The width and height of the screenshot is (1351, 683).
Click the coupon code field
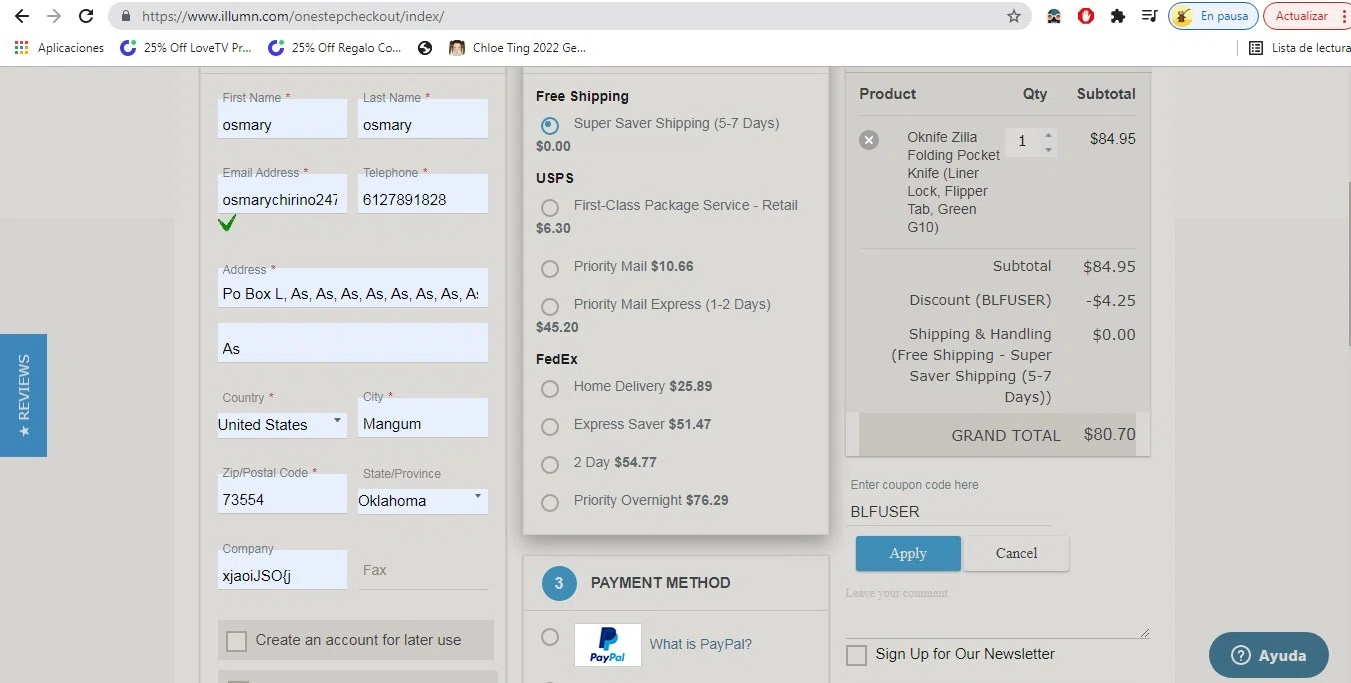tap(948, 511)
